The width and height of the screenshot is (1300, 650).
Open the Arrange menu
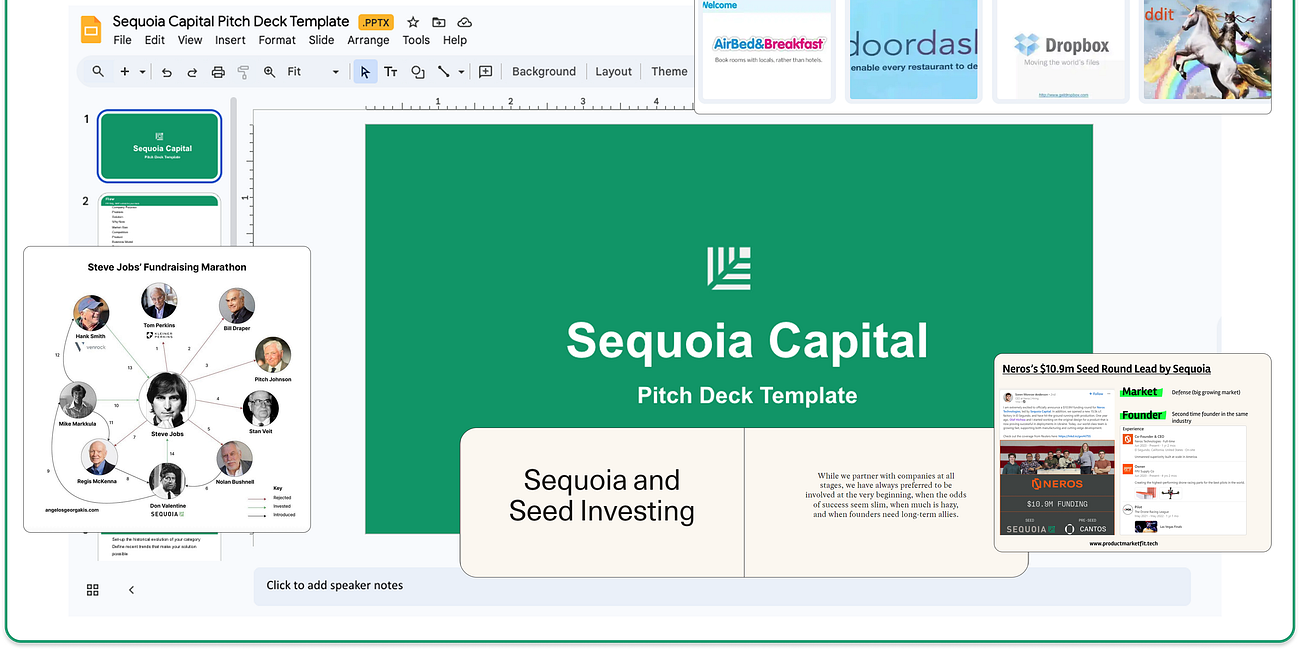click(368, 40)
